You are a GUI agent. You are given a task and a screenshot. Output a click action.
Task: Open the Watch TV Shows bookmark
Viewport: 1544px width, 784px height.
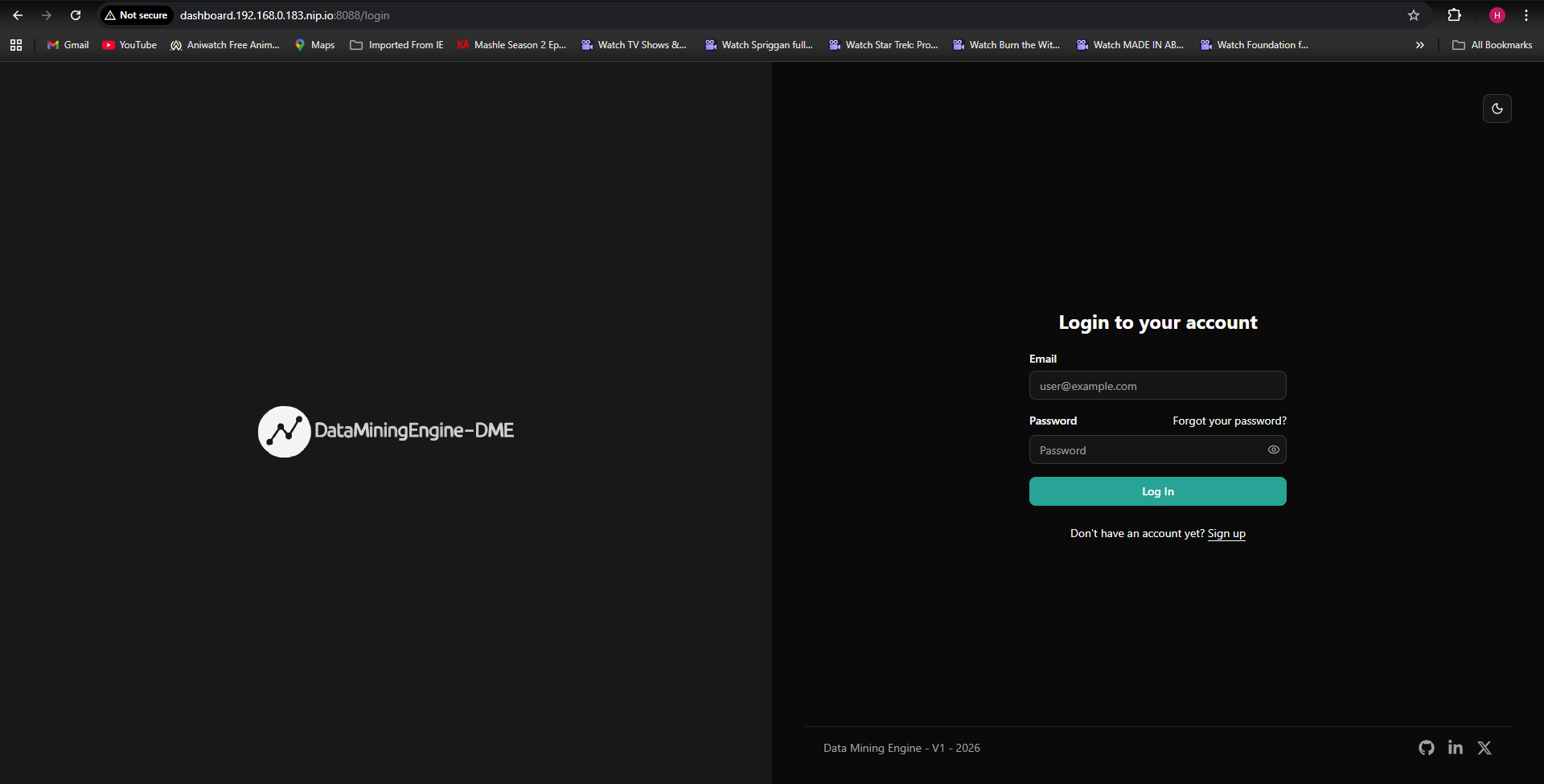634,45
